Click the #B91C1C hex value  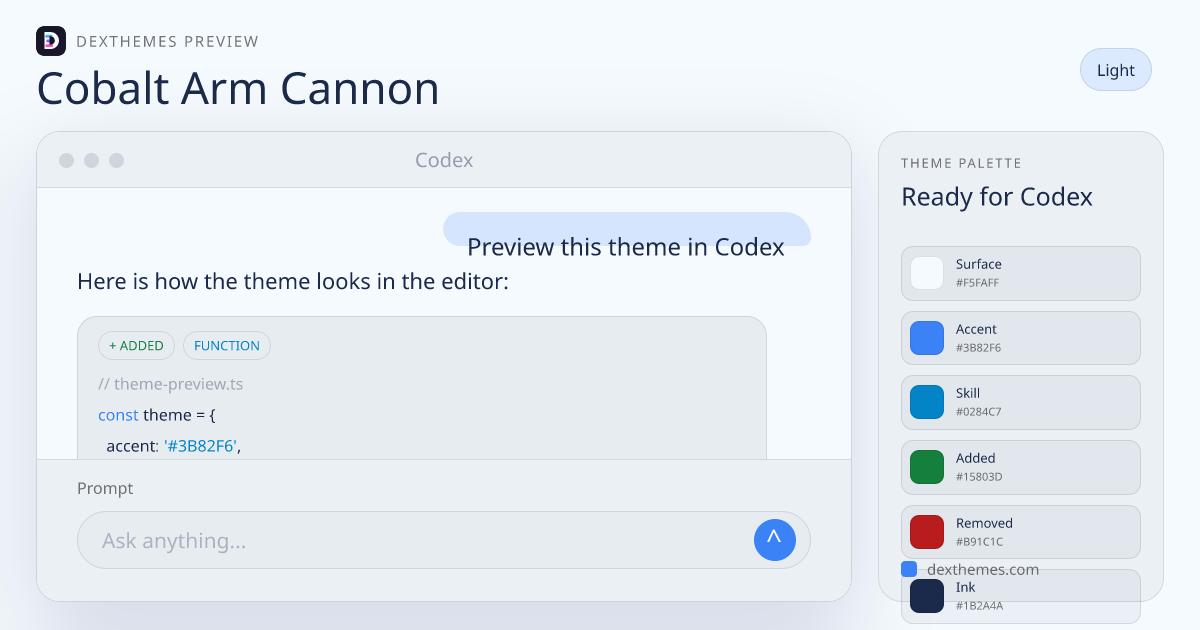[x=979, y=542]
